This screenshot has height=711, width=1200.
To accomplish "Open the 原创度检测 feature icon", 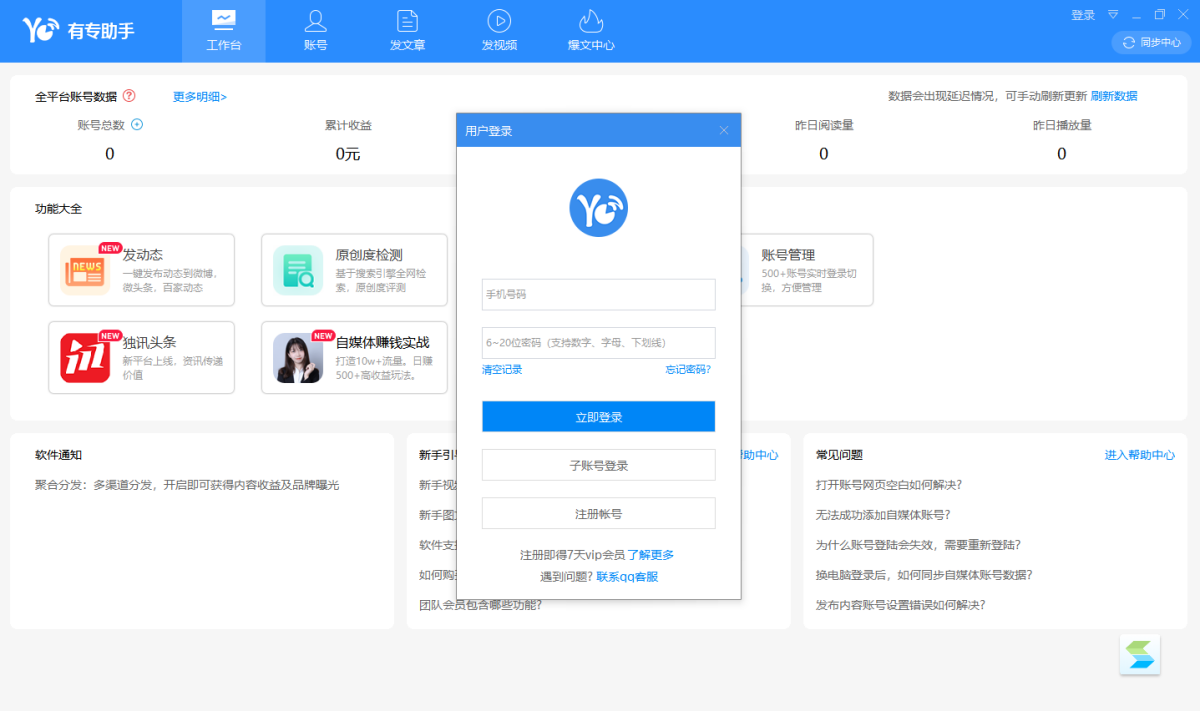I will [x=298, y=270].
